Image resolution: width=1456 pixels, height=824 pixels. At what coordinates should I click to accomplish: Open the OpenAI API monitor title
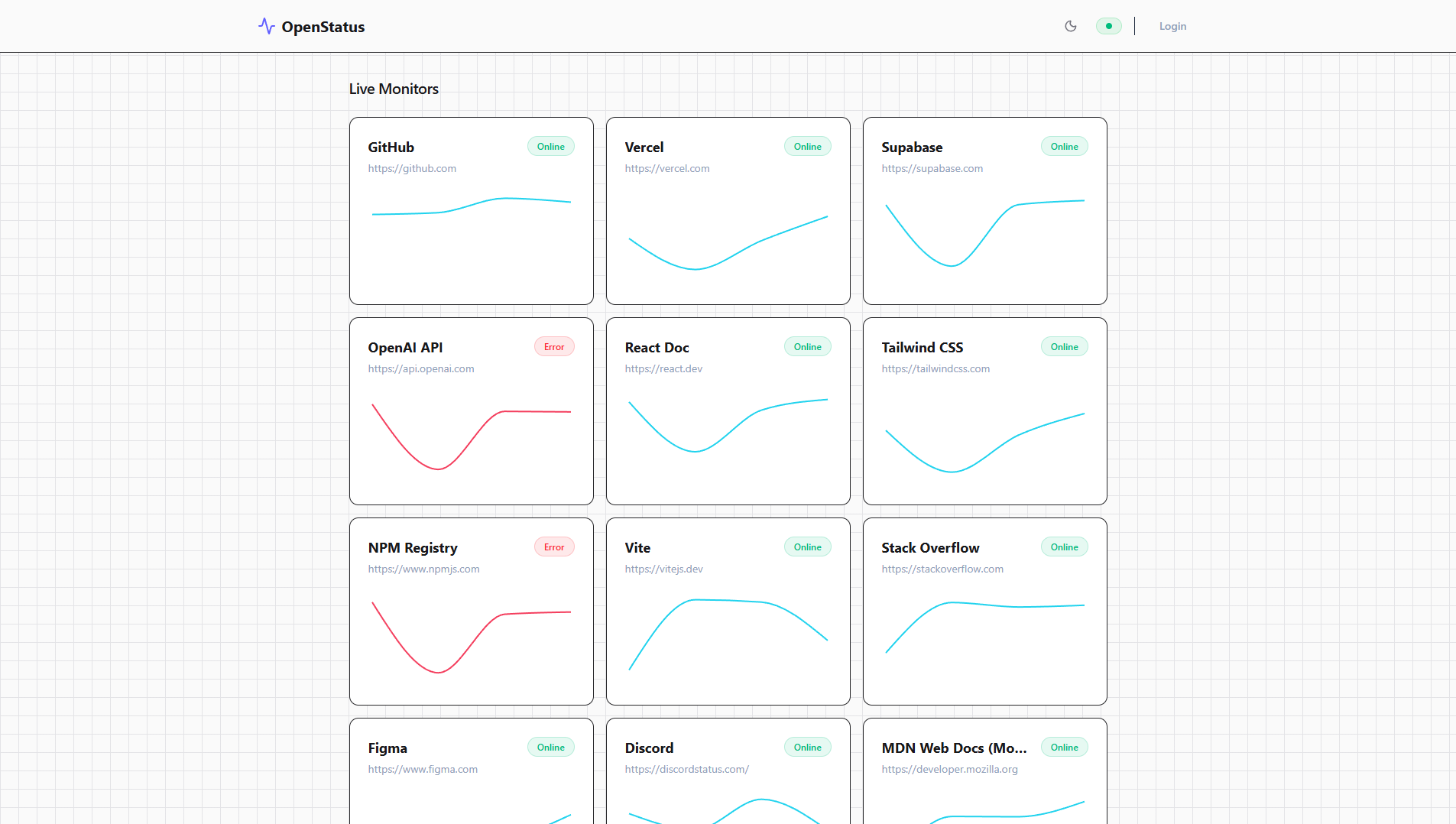(405, 347)
